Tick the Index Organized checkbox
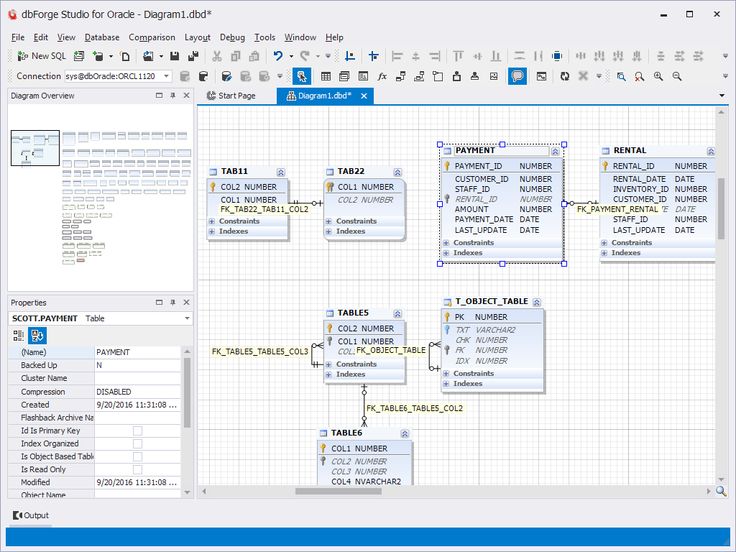The height and width of the screenshot is (552, 736). click(x=138, y=444)
